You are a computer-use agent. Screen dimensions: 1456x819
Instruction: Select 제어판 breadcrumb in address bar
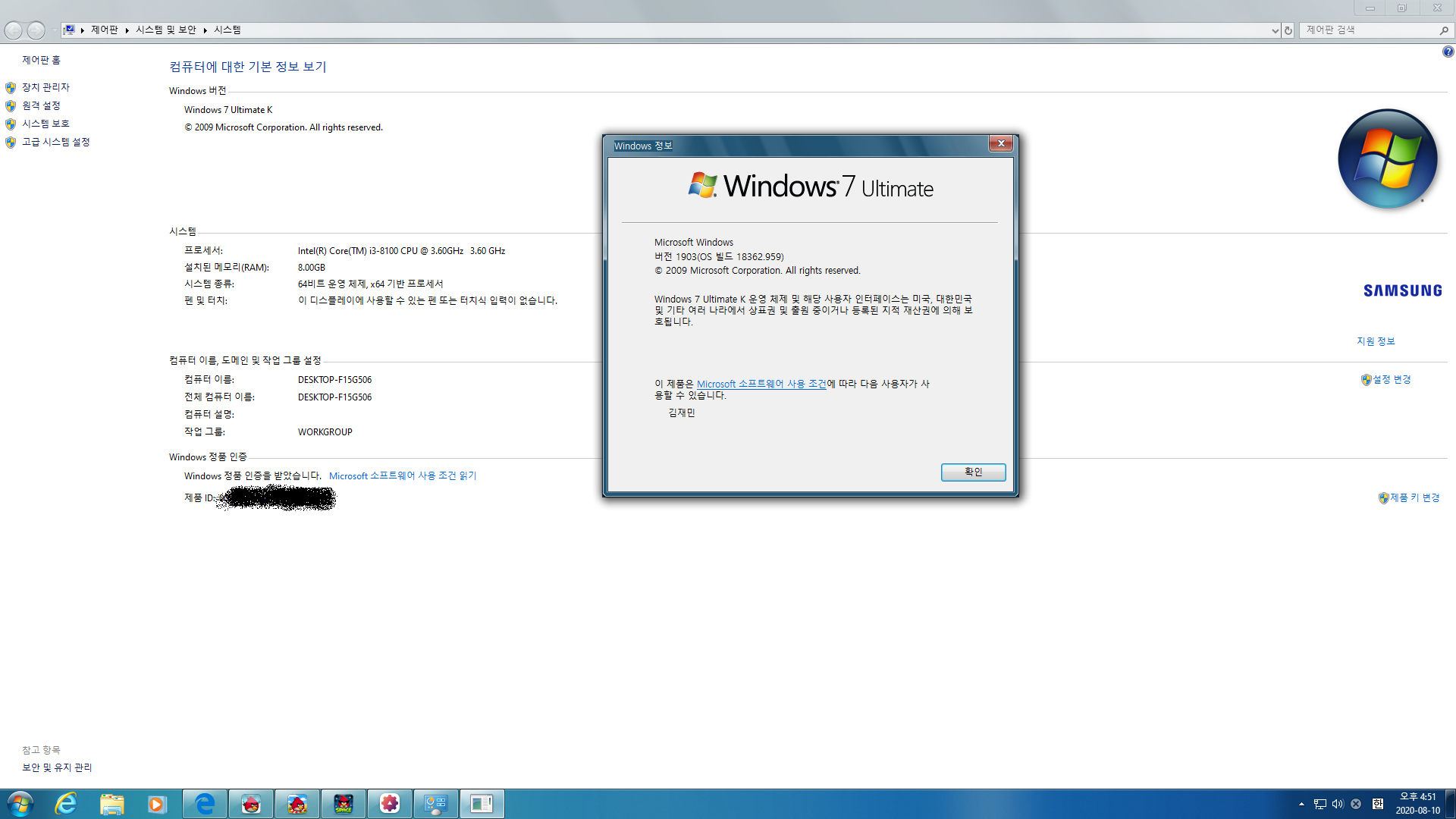tap(105, 30)
